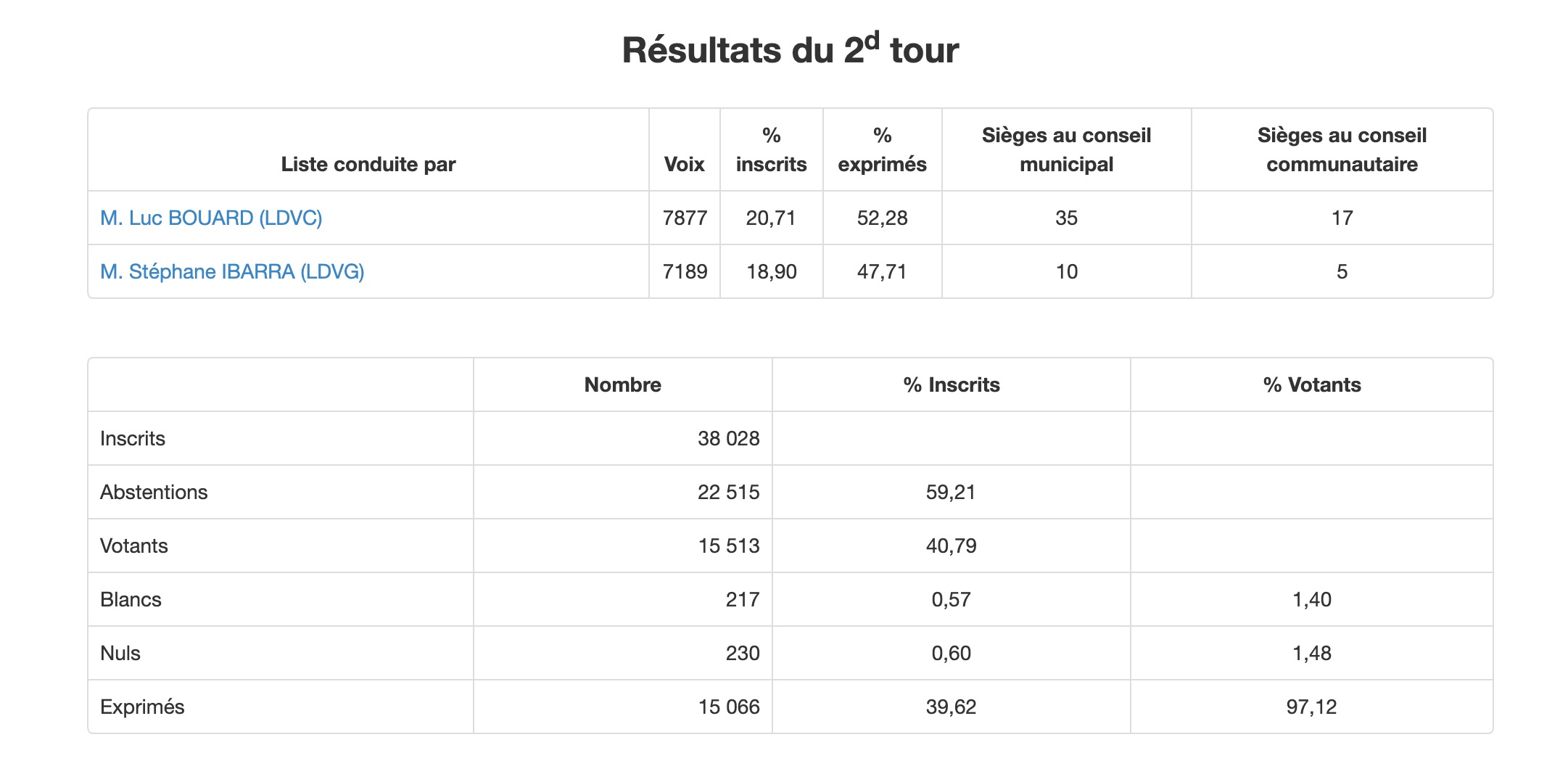Select the 'Blancs' row label
1568x782 pixels.
click(131, 599)
